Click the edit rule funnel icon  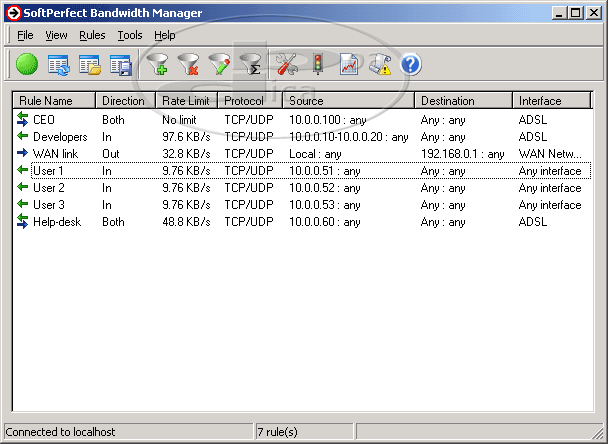coord(219,66)
